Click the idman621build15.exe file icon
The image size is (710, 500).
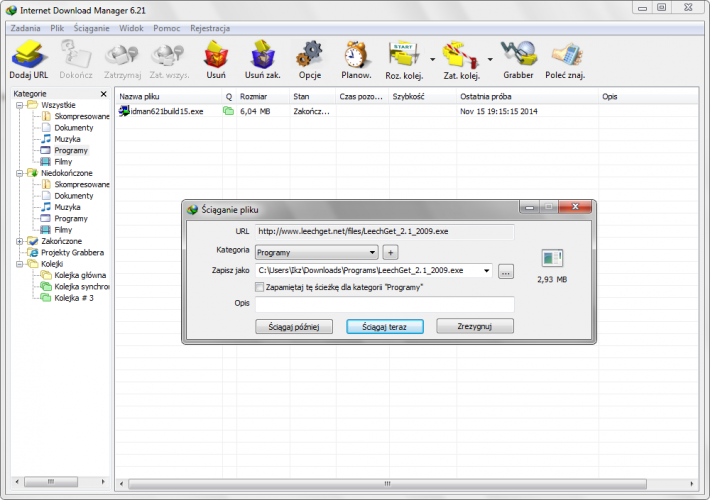click(x=124, y=111)
